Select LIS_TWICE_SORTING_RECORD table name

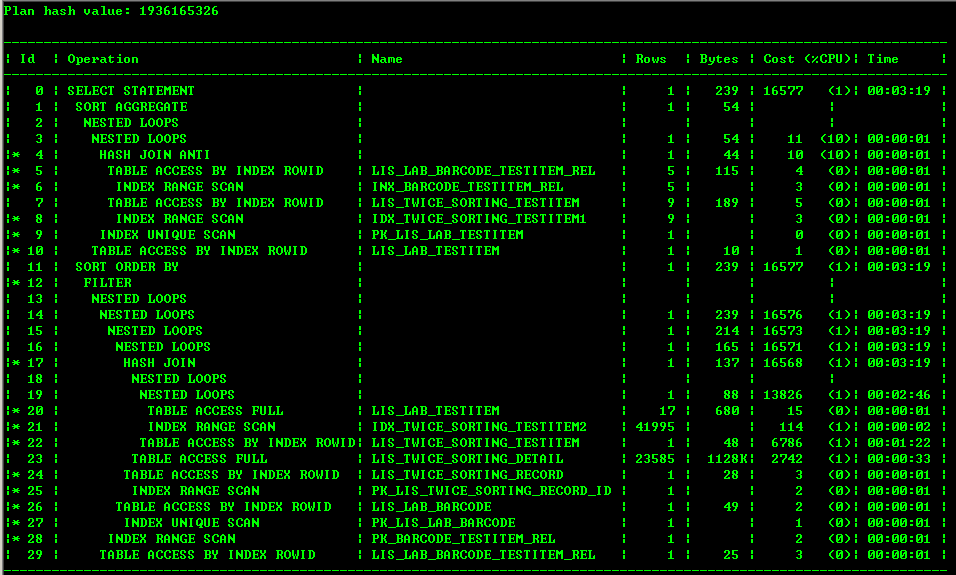(467, 474)
